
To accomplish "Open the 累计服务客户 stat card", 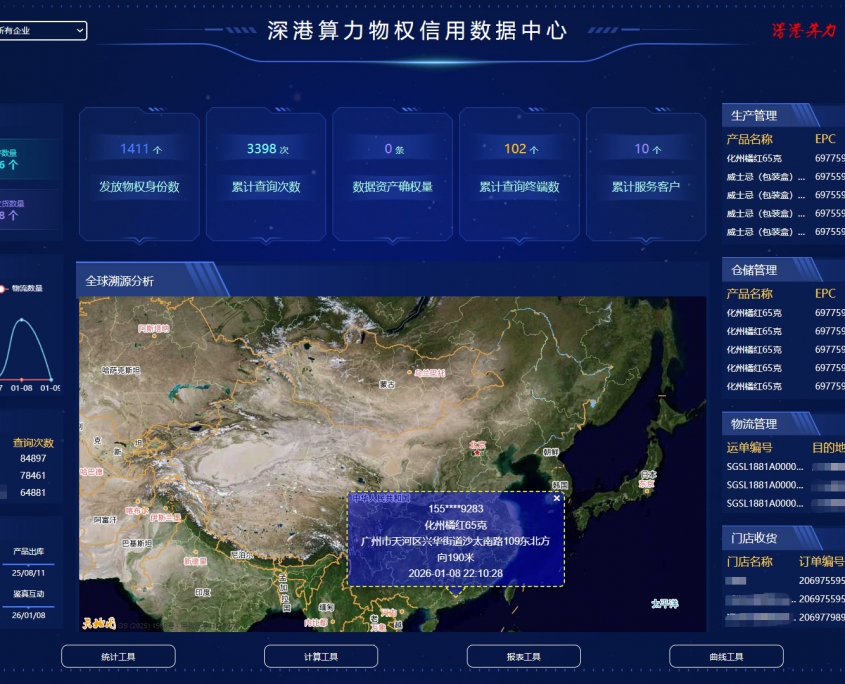I will point(646,174).
